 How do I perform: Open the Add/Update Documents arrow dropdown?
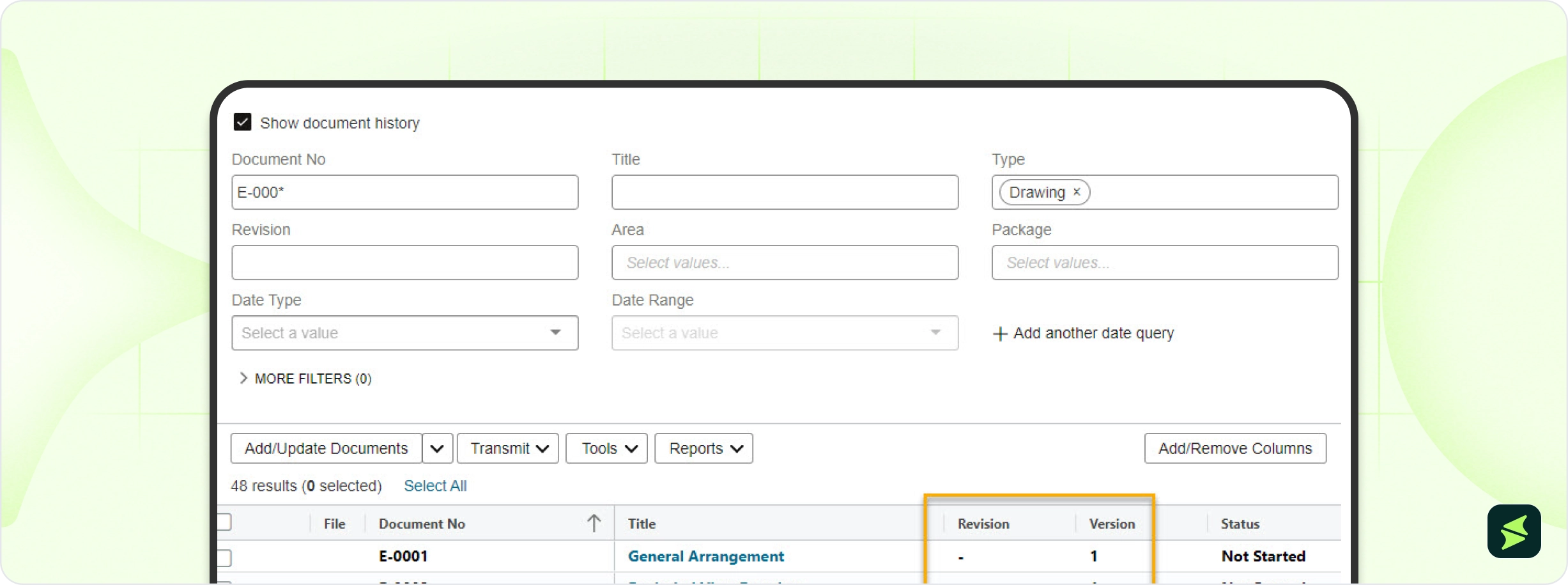pyautogui.click(x=438, y=448)
